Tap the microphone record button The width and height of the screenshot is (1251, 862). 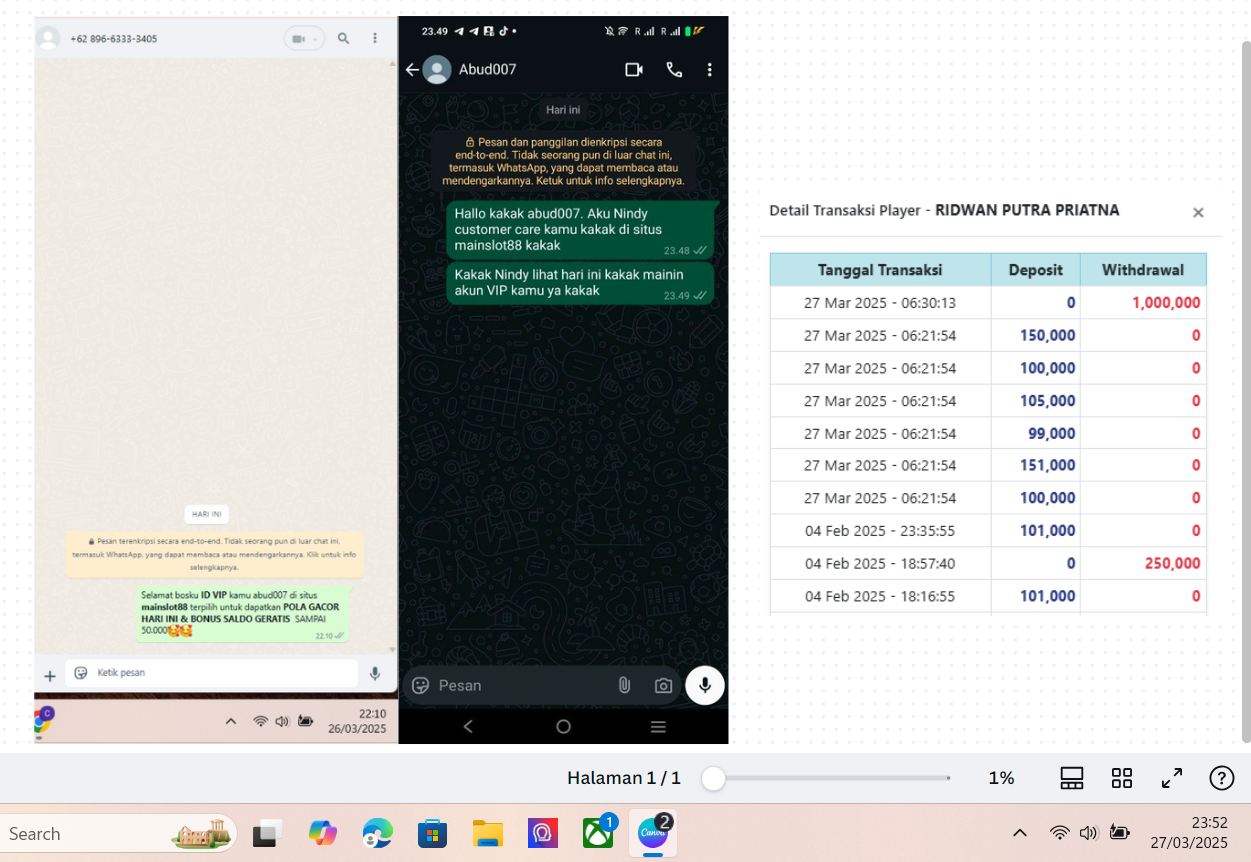coord(705,685)
